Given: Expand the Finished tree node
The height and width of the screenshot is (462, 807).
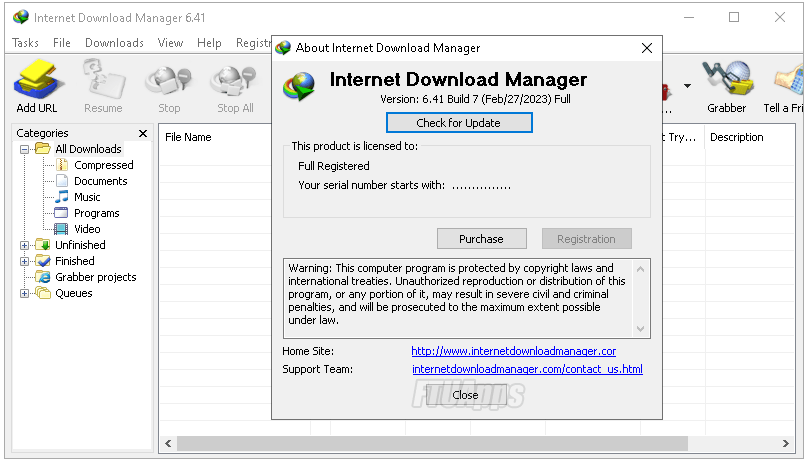Looking at the screenshot, I should tap(24, 261).
